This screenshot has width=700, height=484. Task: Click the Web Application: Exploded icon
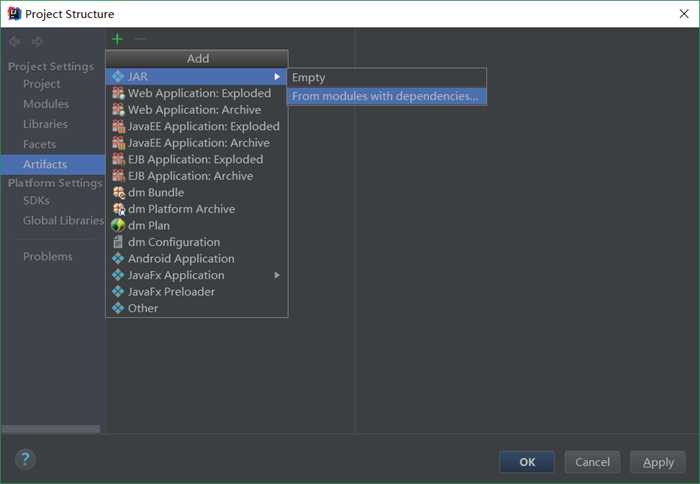(x=118, y=93)
